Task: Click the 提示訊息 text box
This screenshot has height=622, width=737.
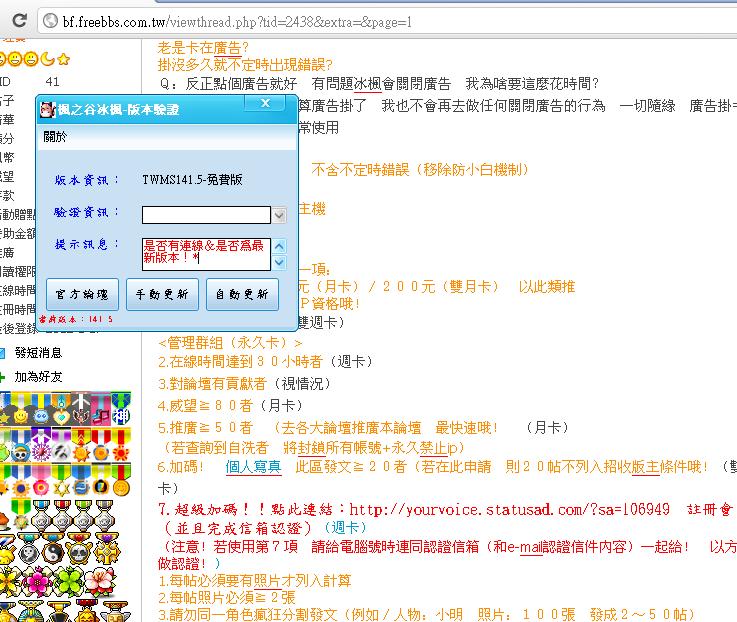Action: click(x=206, y=254)
